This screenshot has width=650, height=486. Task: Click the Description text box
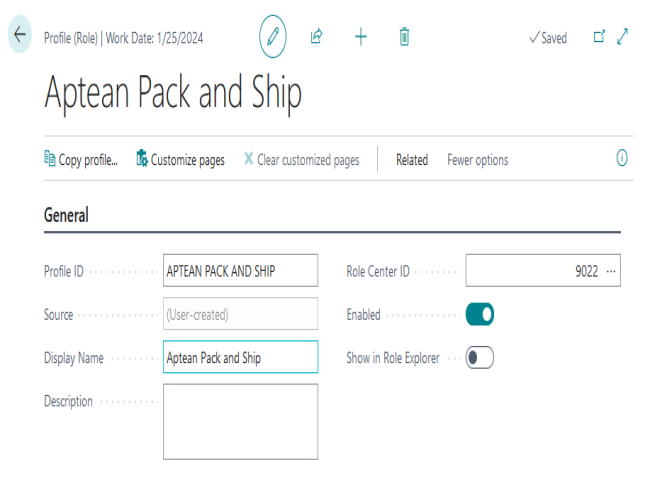pyautogui.click(x=240, y=421)
